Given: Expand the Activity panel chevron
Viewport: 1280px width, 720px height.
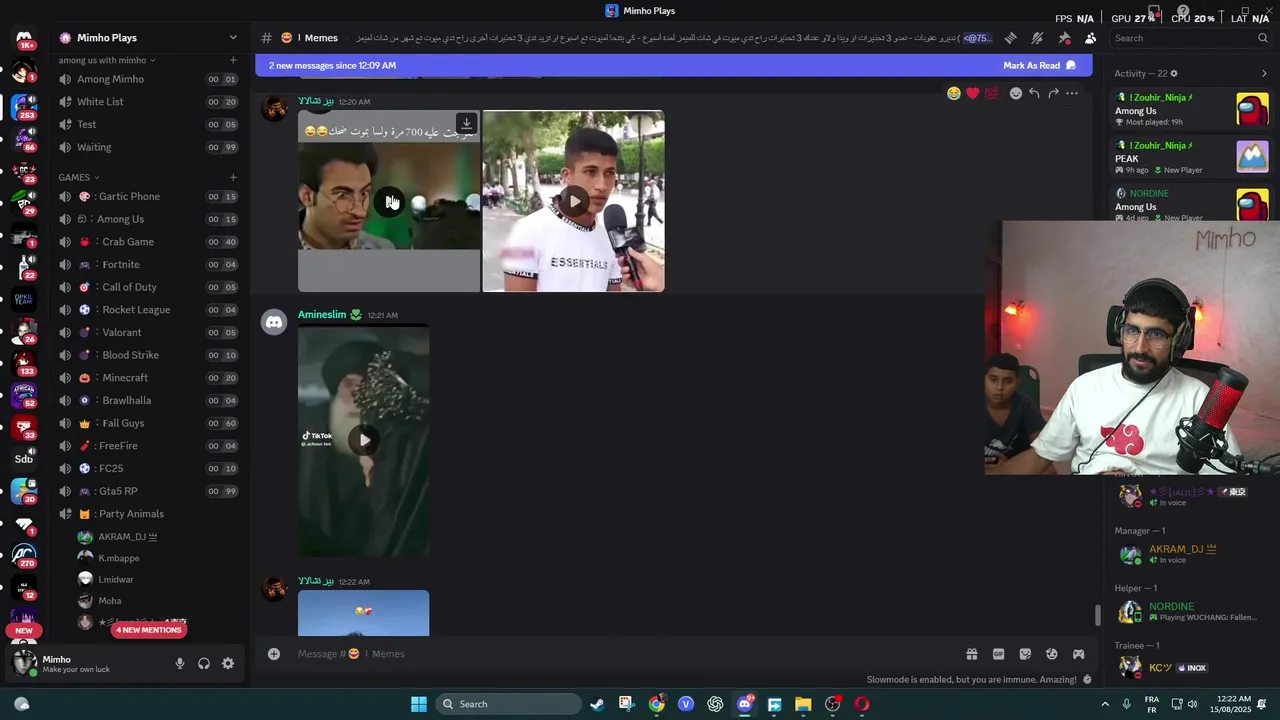Looking at the screenshot, I should click(1264, 73).
